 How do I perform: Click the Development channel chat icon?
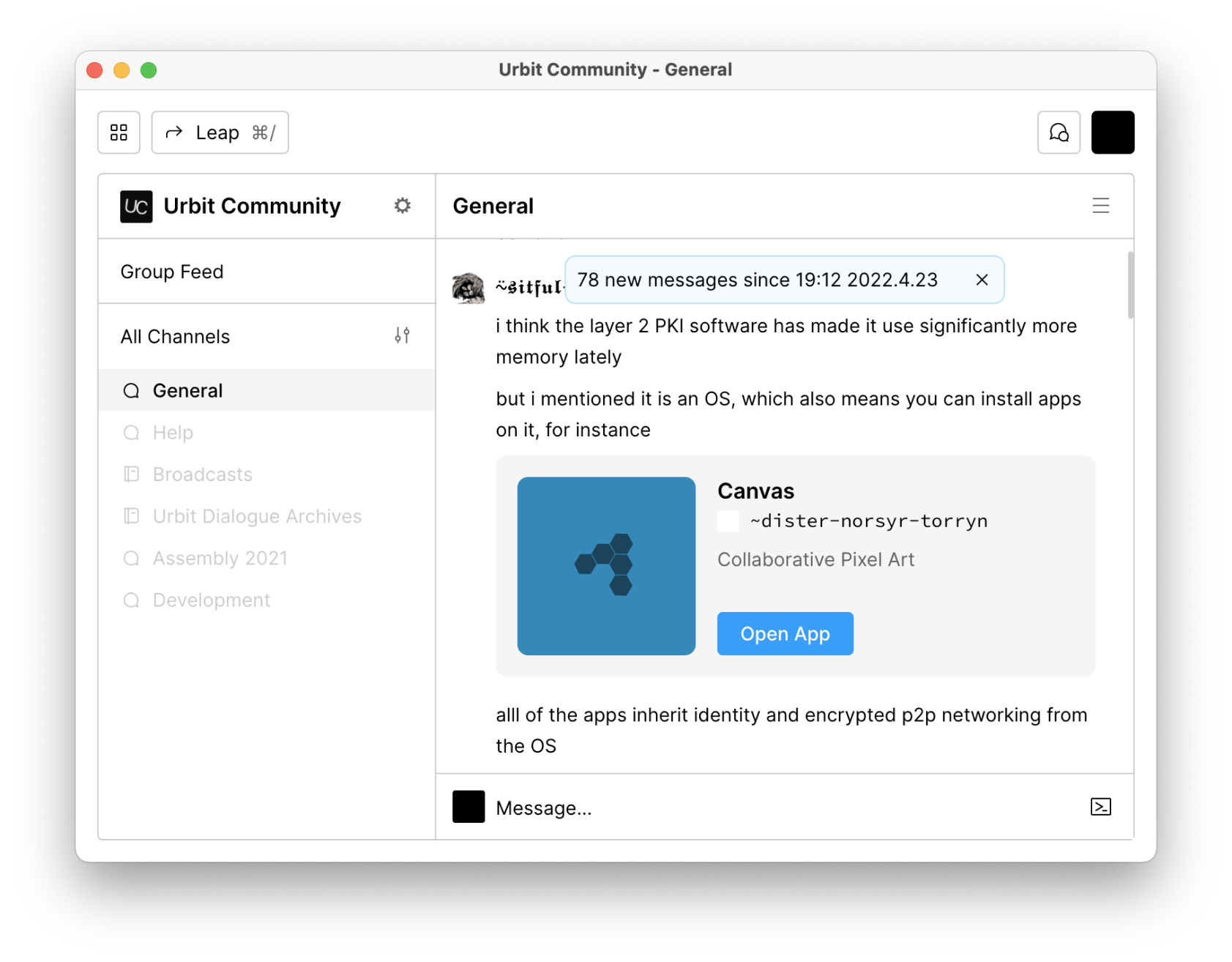tap(131, 600)
